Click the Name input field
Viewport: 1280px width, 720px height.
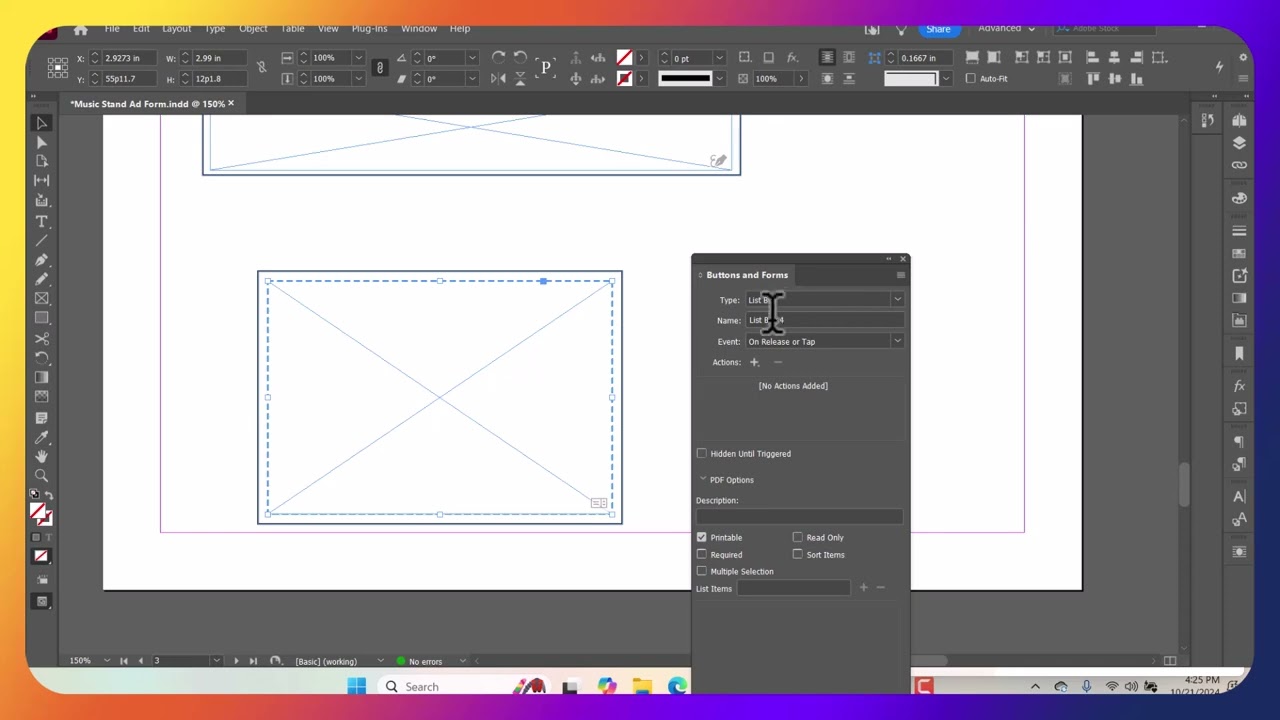[824, 321]
